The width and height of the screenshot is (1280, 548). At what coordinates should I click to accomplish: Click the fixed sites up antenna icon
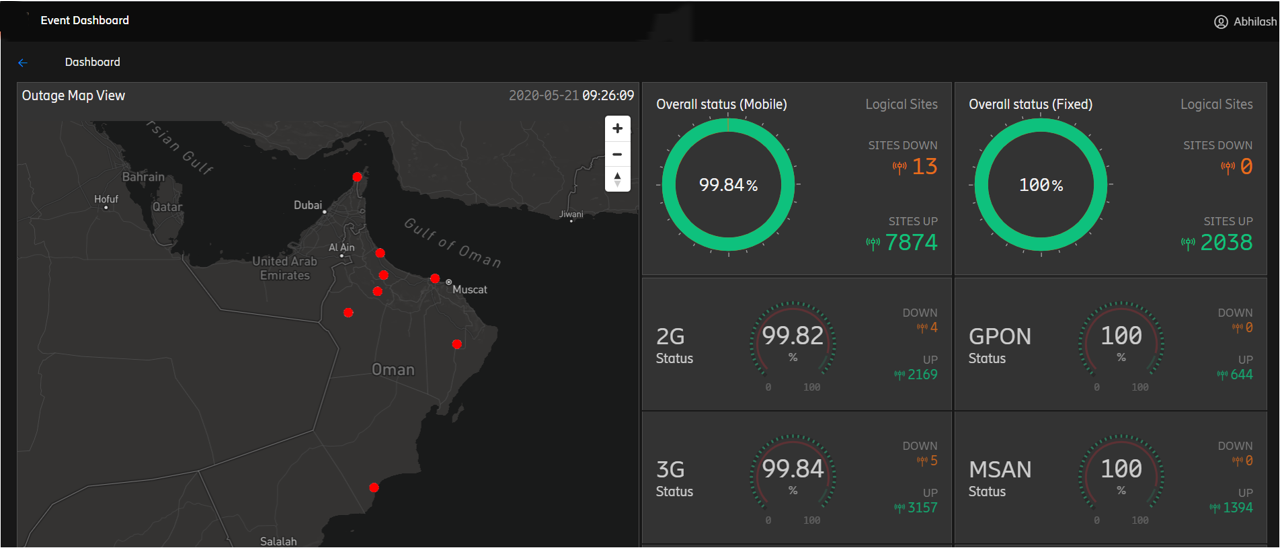pos(1187,243)
